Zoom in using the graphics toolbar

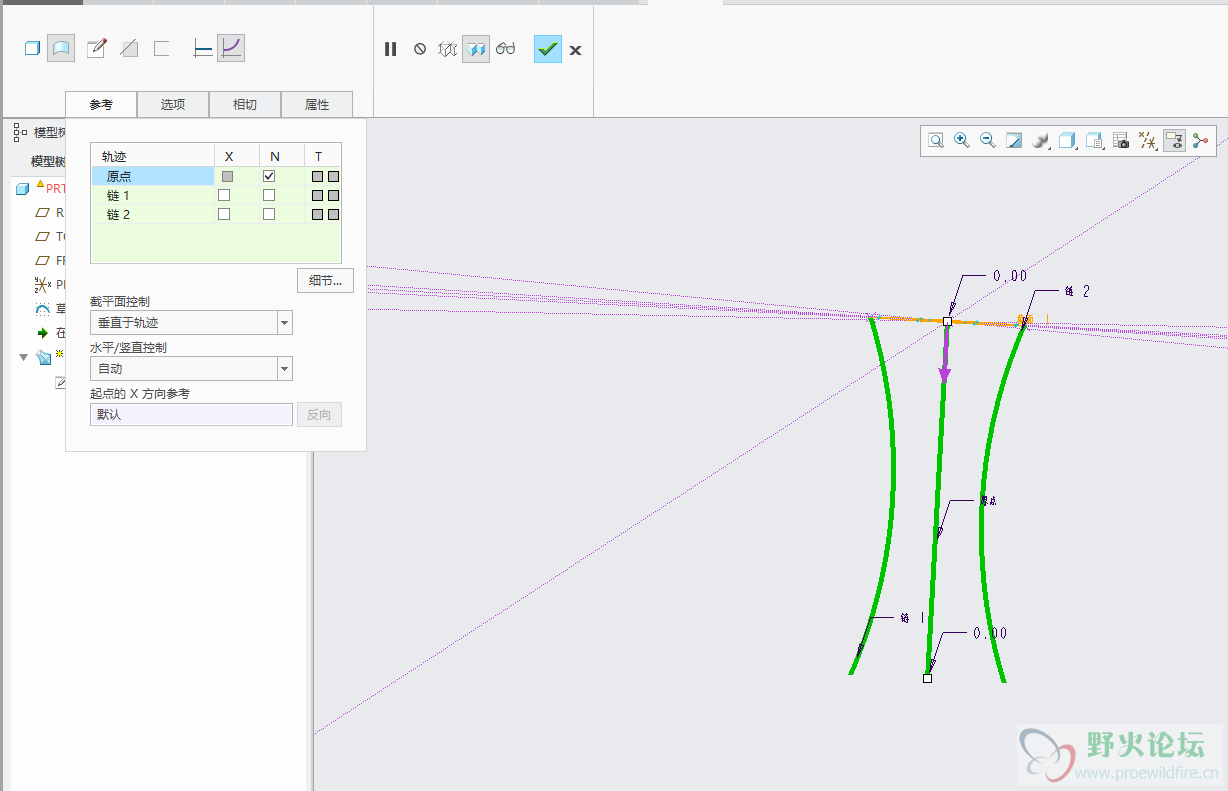click(962, 141)
